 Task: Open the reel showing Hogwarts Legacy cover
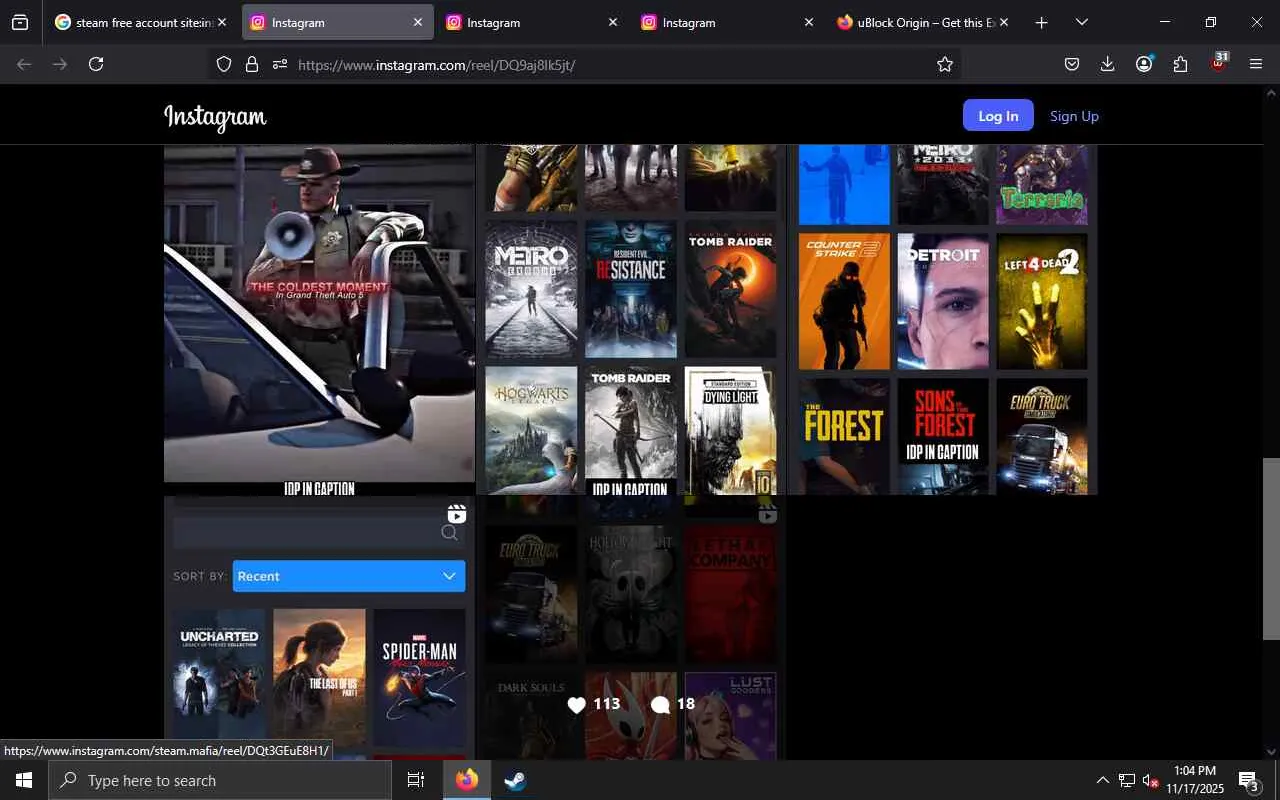630,320
